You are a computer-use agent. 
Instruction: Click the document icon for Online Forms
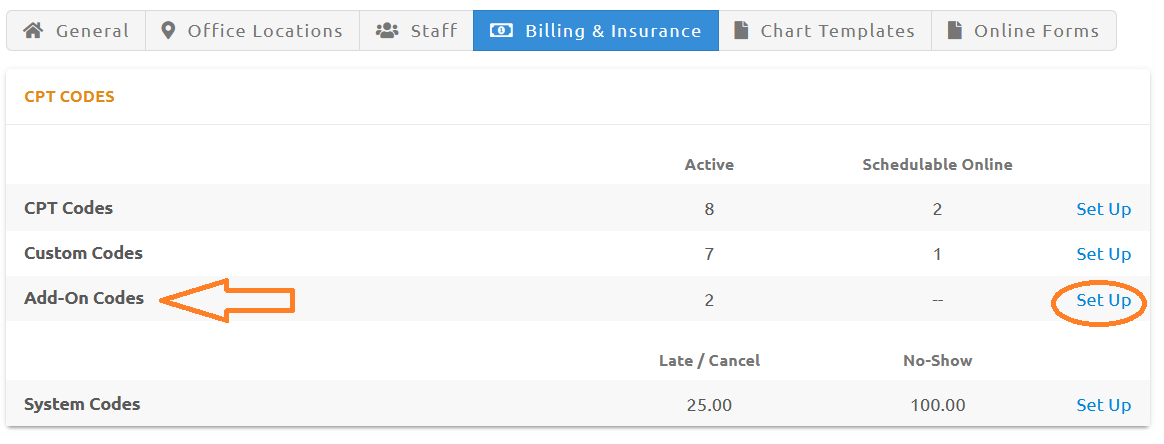pyautogui.click(x=955, y=30)
